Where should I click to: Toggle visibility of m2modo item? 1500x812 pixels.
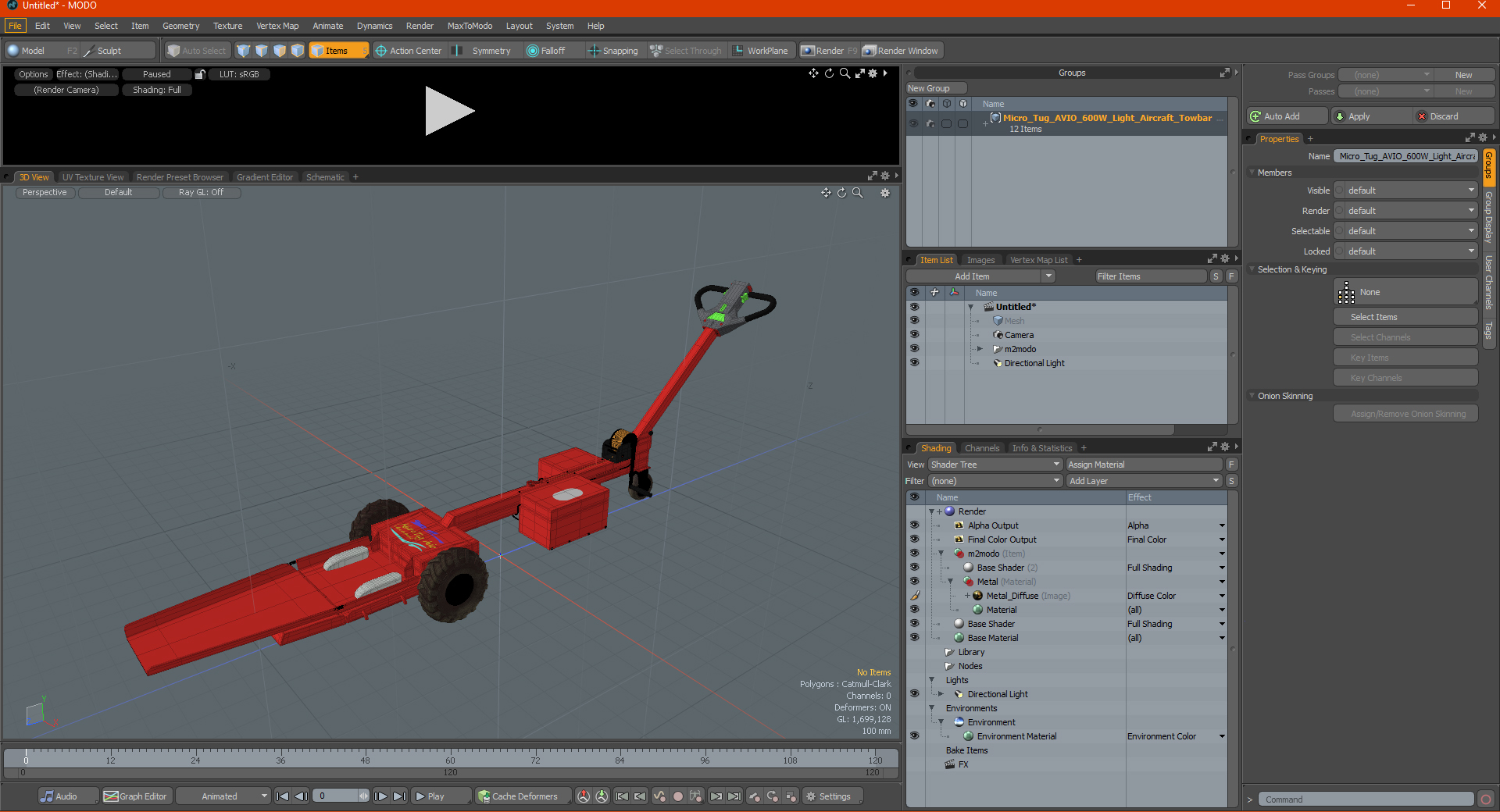914,349
